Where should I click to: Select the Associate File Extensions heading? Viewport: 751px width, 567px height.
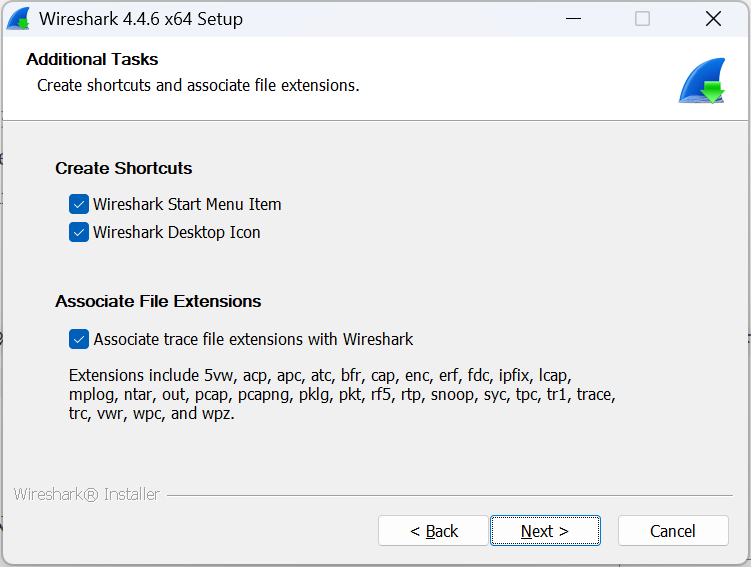(x=158, y=301)
